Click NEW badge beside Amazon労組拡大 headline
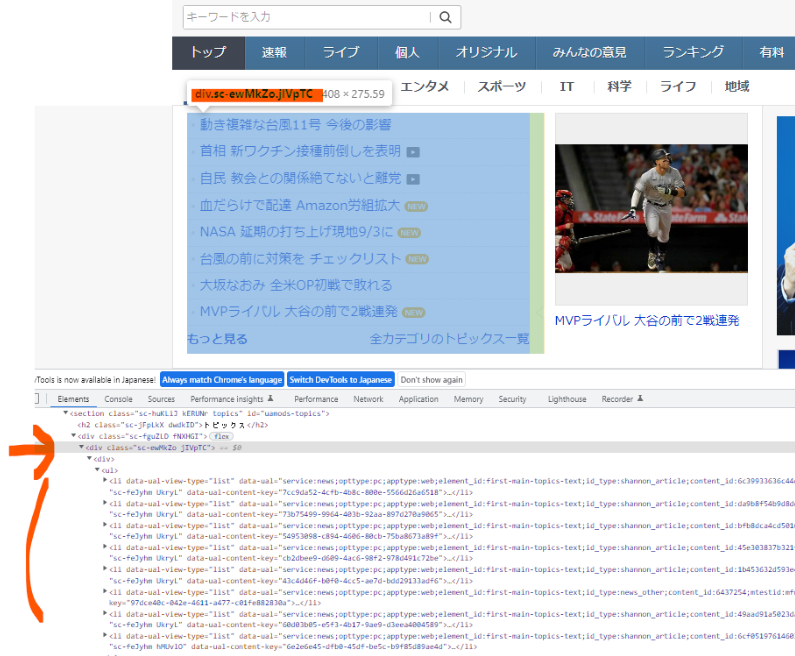Screen dimensions: 795x656 coord(416,206)
